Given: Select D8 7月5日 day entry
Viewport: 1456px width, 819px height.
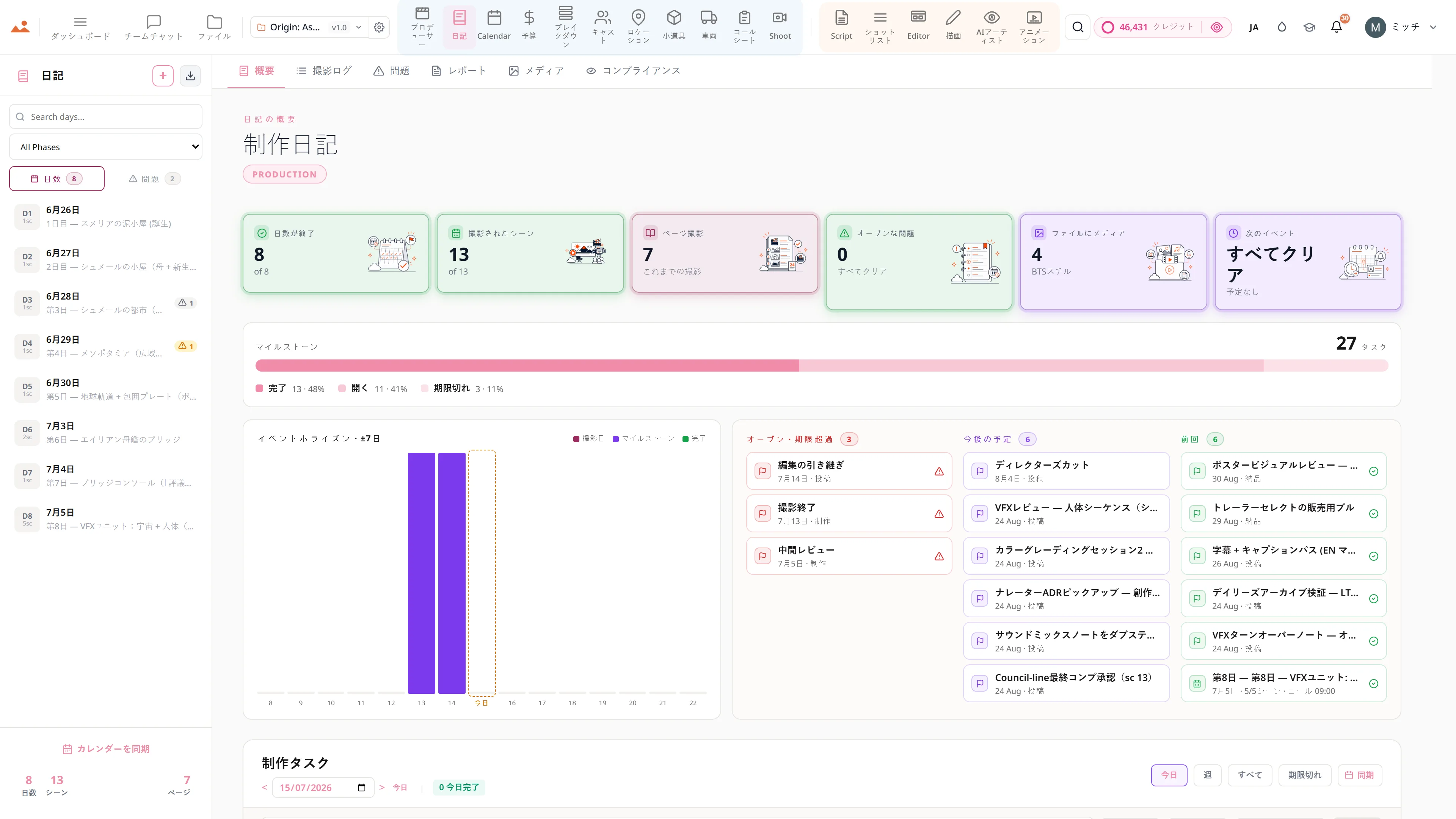Looking at the screenshot, I should tap(106, 519).
